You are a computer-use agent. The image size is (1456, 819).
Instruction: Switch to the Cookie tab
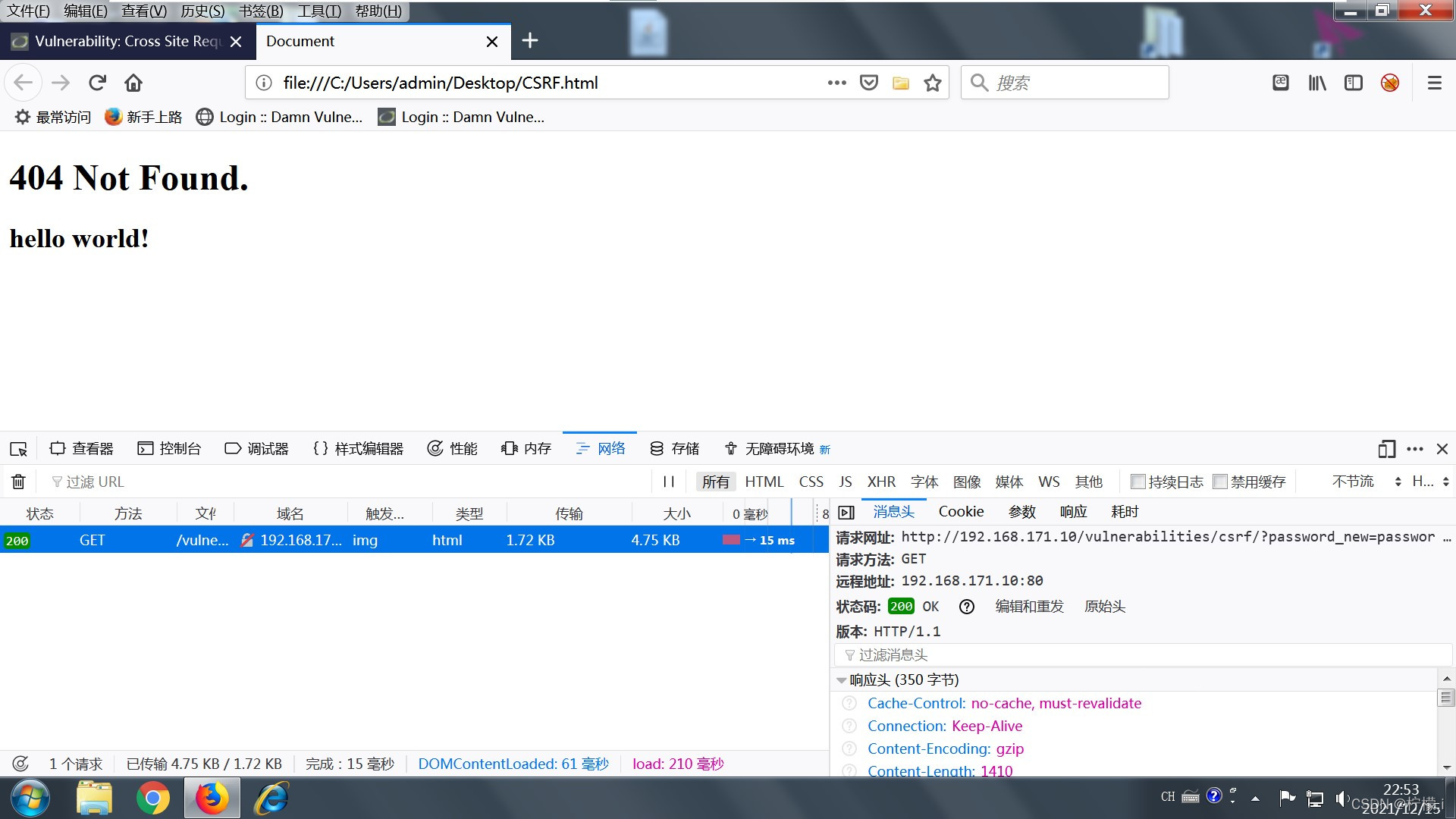[961, 512]
